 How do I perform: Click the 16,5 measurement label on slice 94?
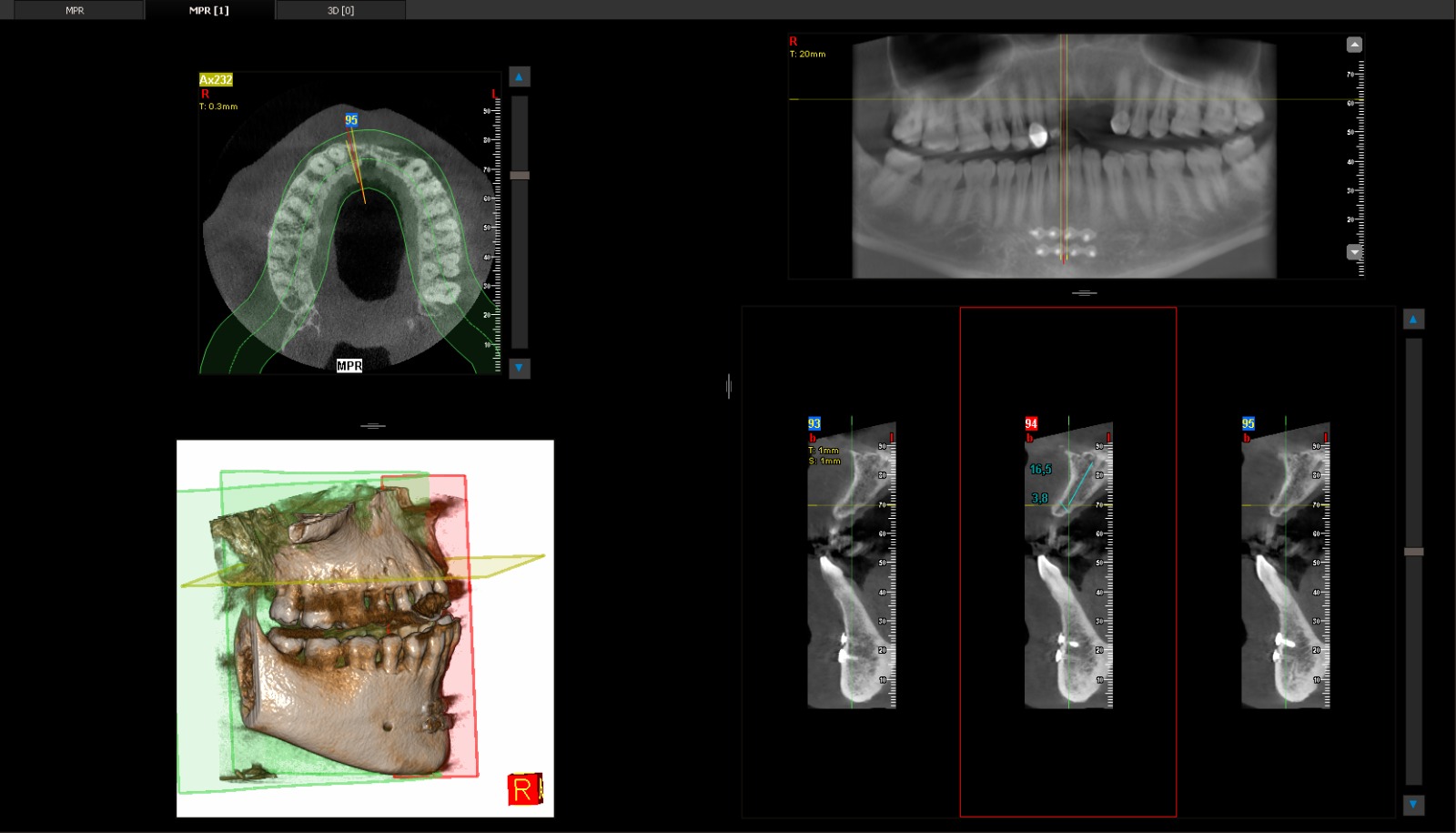point(1040,470)
